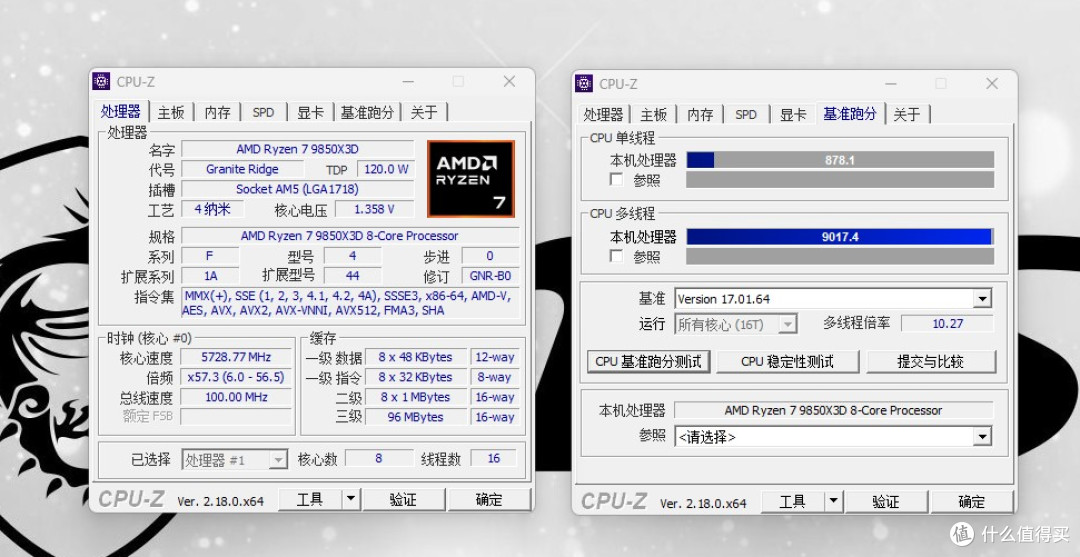Switch to 处理器 tab in right window

[603, 114]
